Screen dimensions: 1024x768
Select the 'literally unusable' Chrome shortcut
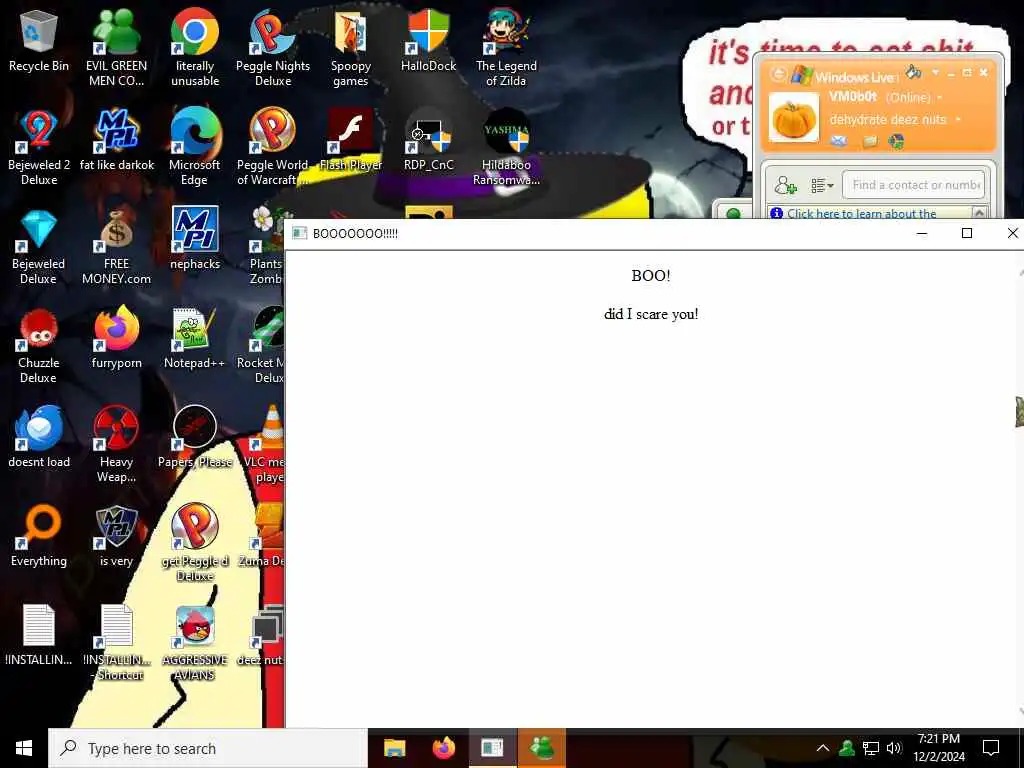(x=195, y=47)
